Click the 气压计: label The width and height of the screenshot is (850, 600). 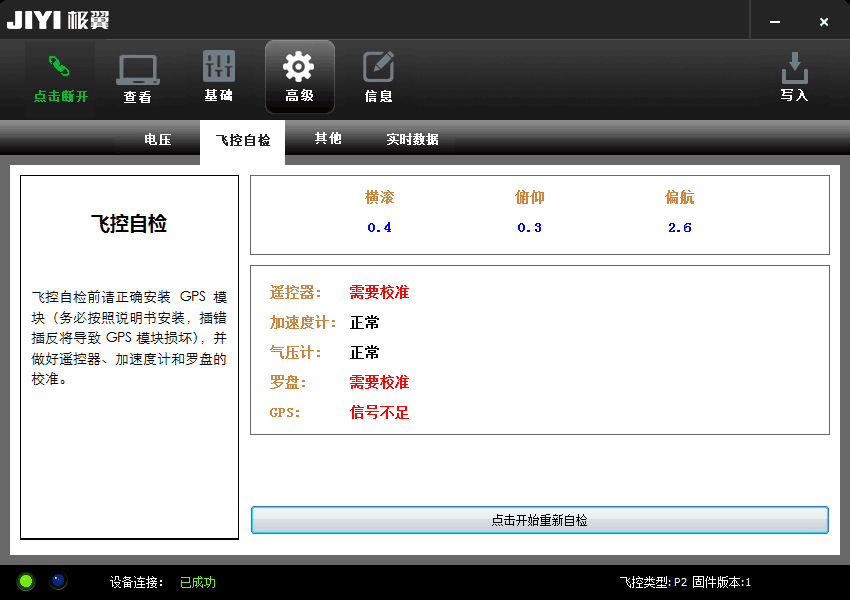click(295, 353)
